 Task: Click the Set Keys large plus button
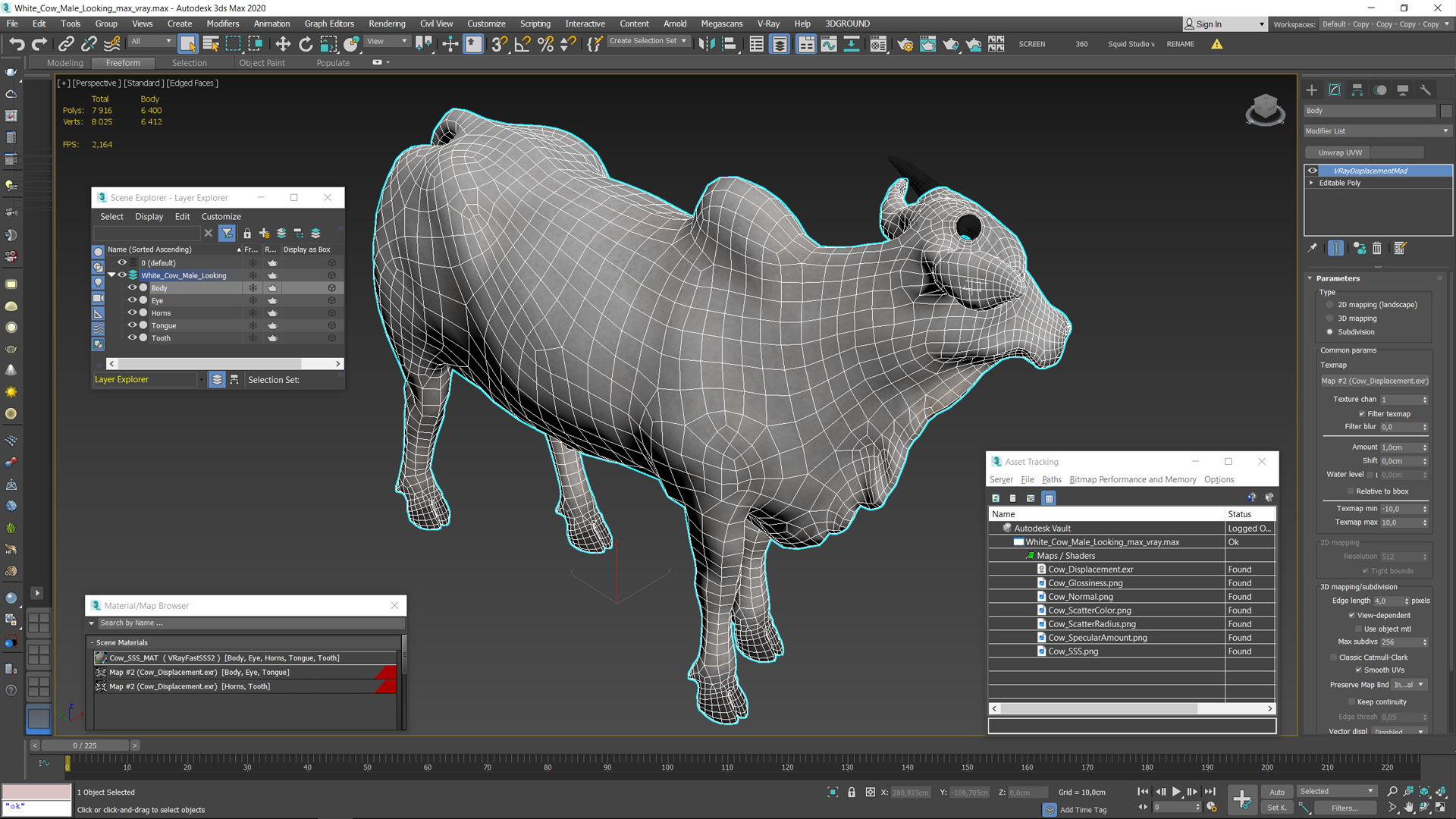point(1242,799)
